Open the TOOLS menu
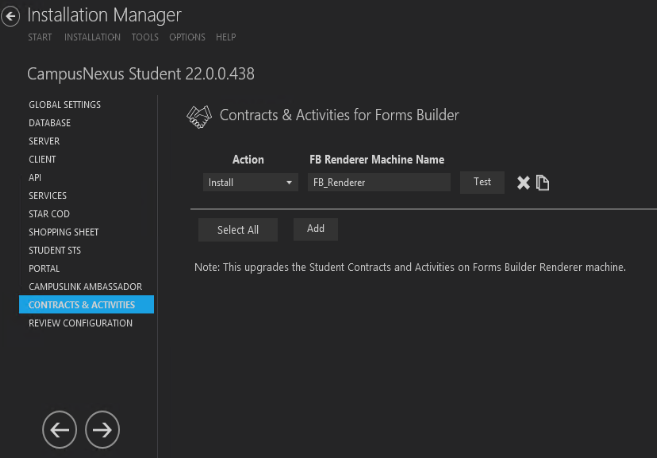Screen dimensions: 657x458 (145, 38)
